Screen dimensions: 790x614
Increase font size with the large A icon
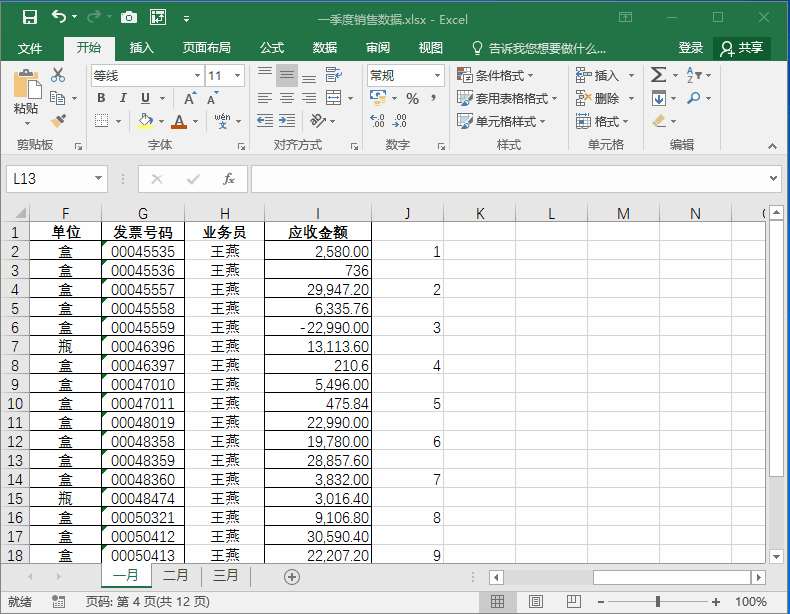click(x=189, y=98)
